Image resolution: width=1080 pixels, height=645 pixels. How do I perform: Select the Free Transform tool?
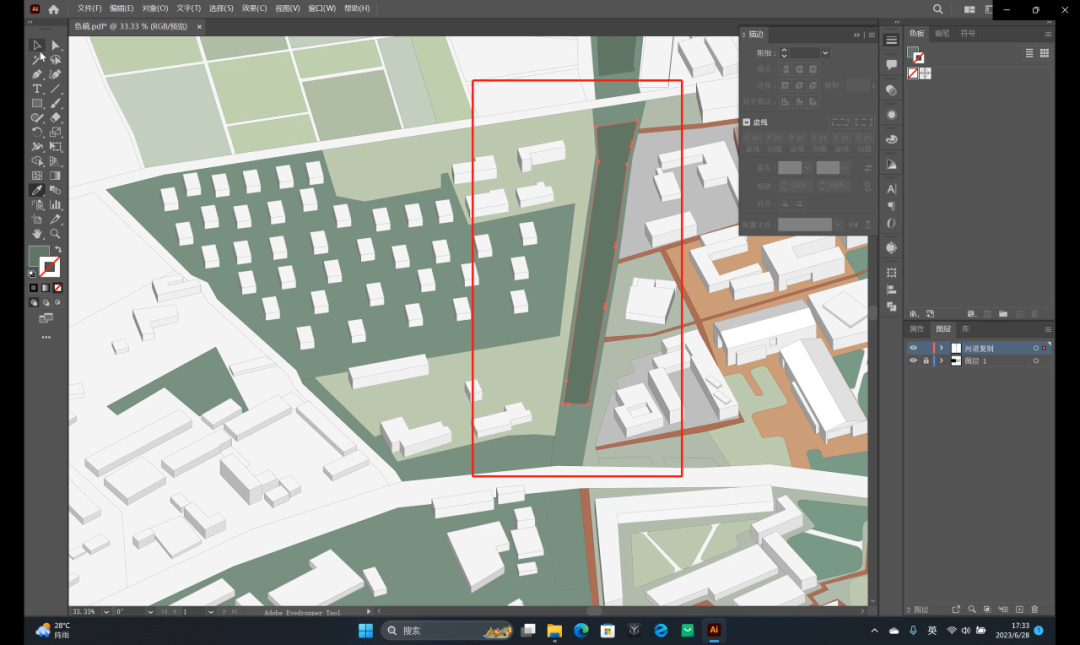pos(55,147)
